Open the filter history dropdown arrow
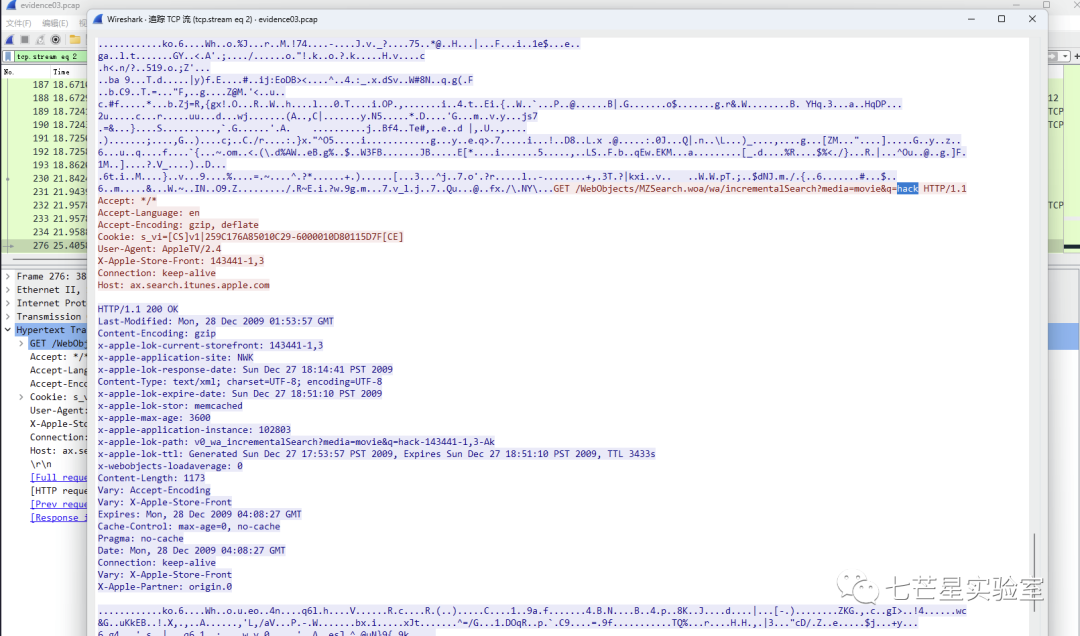1080x636 pixels. [1065, 57]
